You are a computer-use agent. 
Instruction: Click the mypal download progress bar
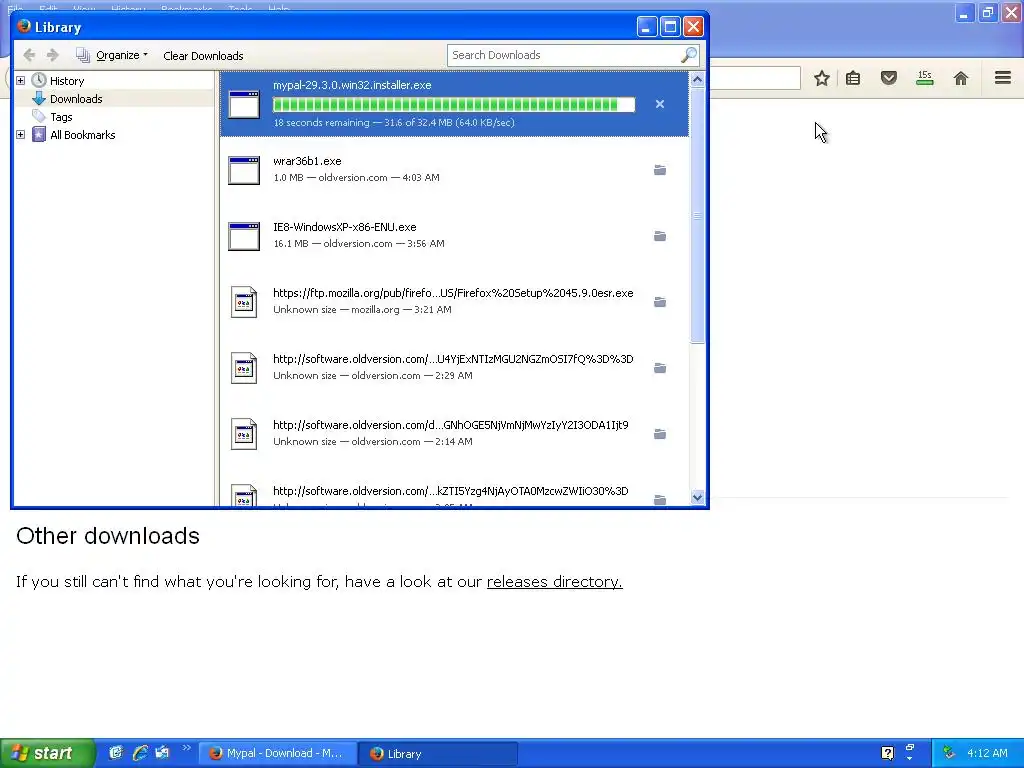[454, 104]
